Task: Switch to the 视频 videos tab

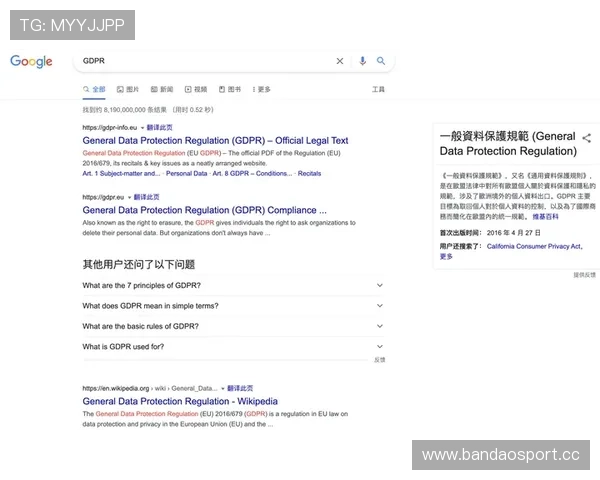Action: click(x=196, y=89)
